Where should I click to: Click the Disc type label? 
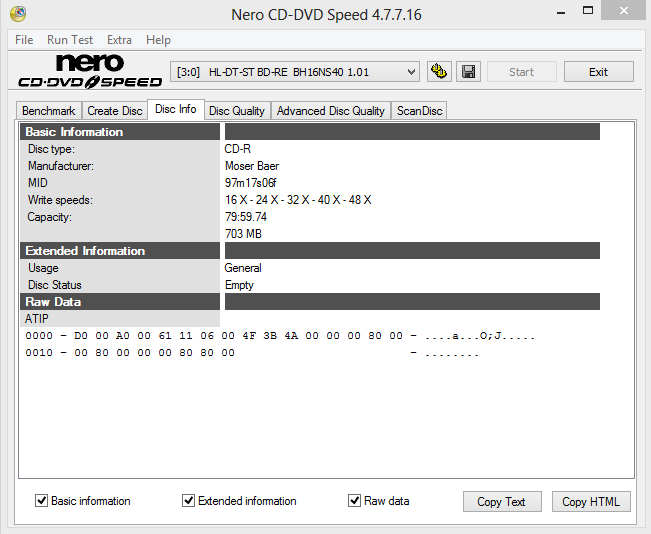tap(51, 149)
